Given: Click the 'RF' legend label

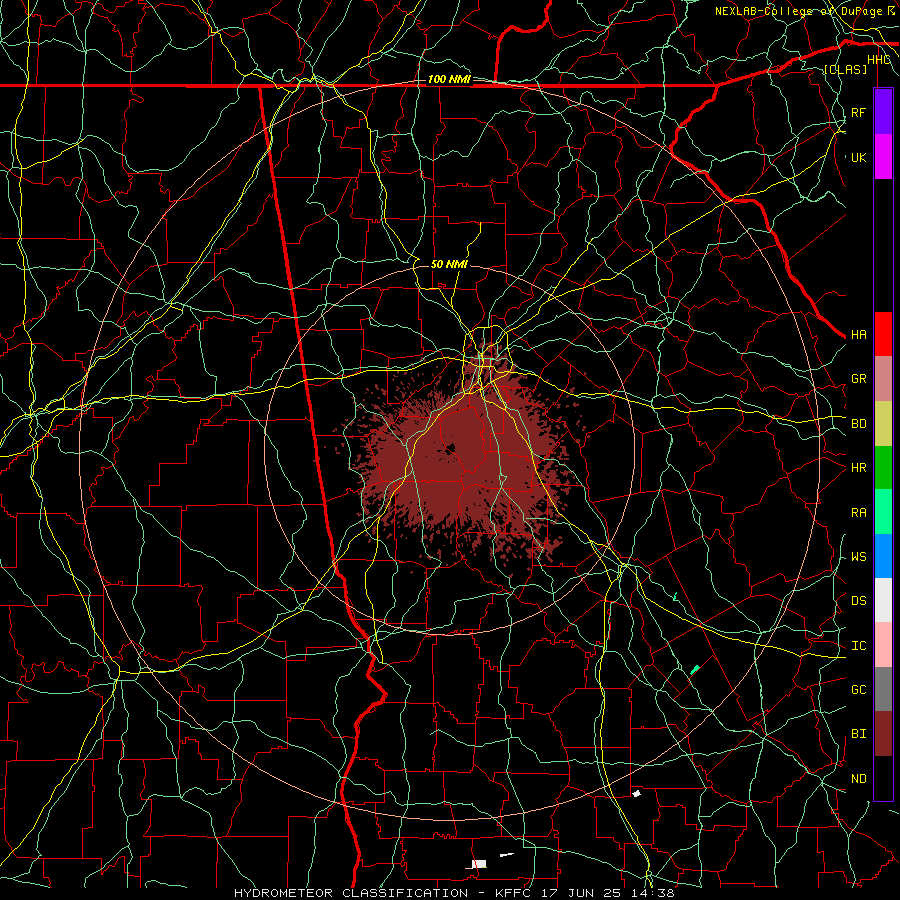Looking at the screenshot, I should 858,112.
